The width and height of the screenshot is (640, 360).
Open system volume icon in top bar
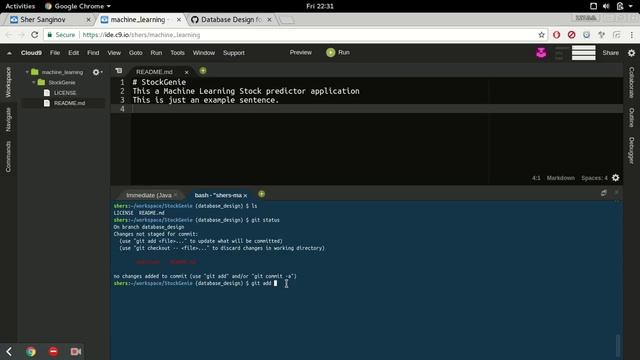[606, 6]
